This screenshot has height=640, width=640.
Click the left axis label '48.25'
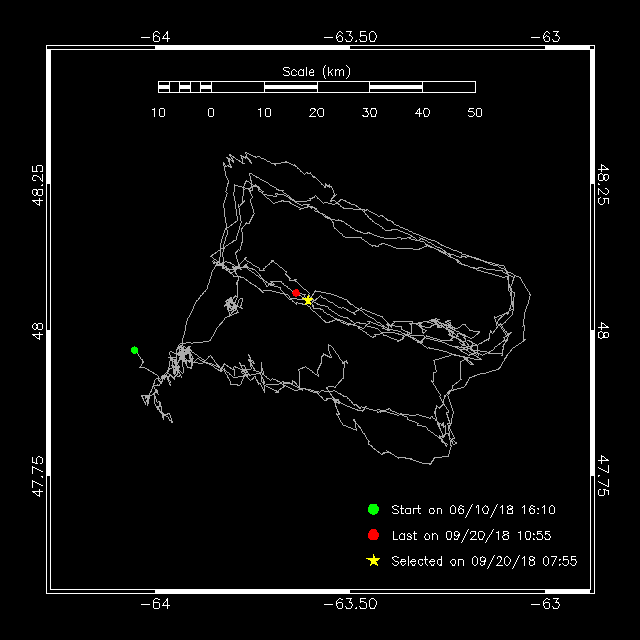point(37,185)
